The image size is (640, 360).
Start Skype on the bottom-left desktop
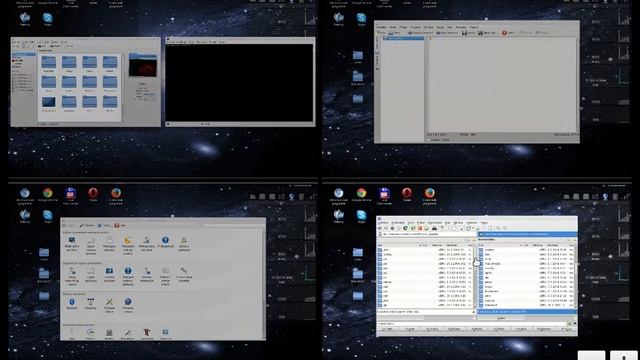(47, 215)
